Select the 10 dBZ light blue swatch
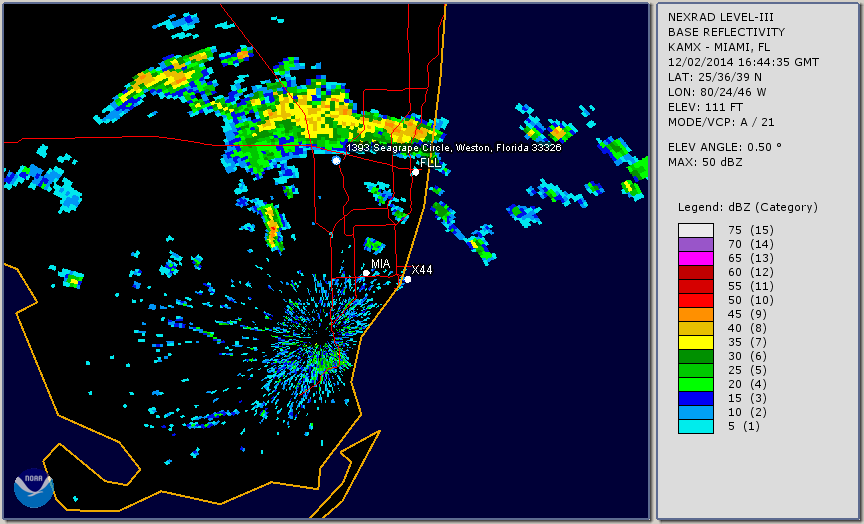This screenshot has height=524, width=864. click(696, 412)
